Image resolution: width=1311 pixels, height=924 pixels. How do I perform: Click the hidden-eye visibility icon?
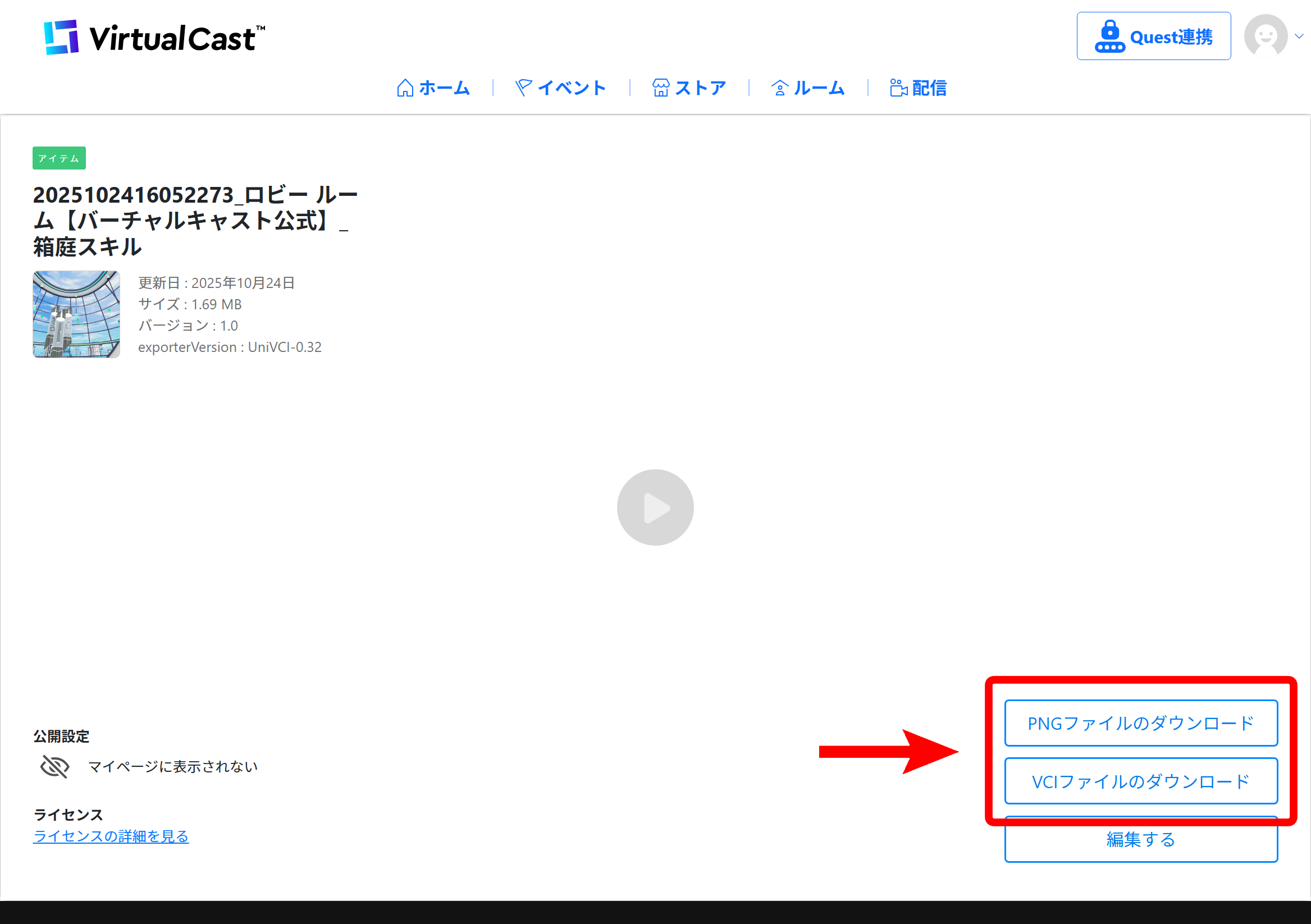click(55, 766)
